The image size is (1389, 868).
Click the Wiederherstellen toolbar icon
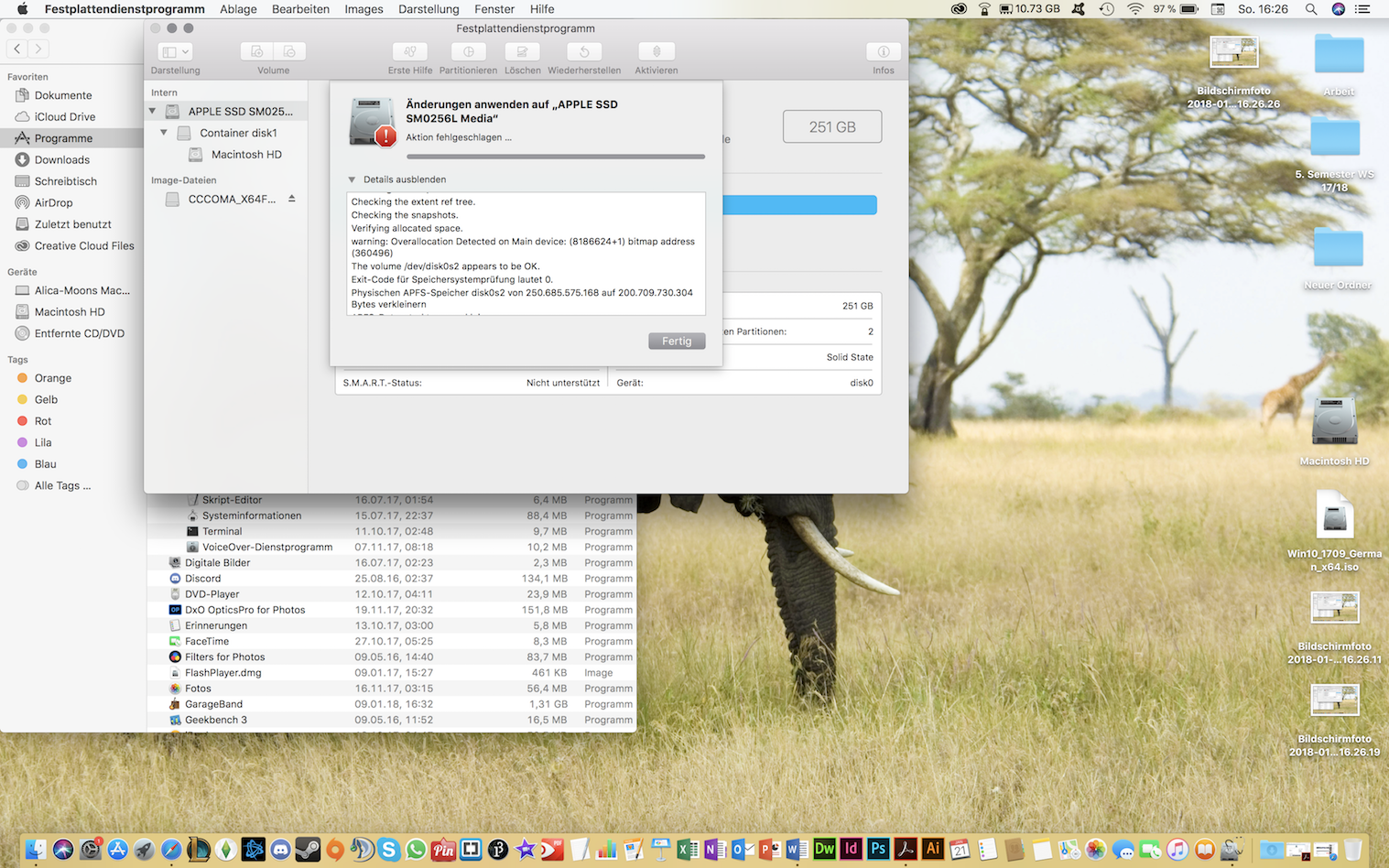point(584,52)
